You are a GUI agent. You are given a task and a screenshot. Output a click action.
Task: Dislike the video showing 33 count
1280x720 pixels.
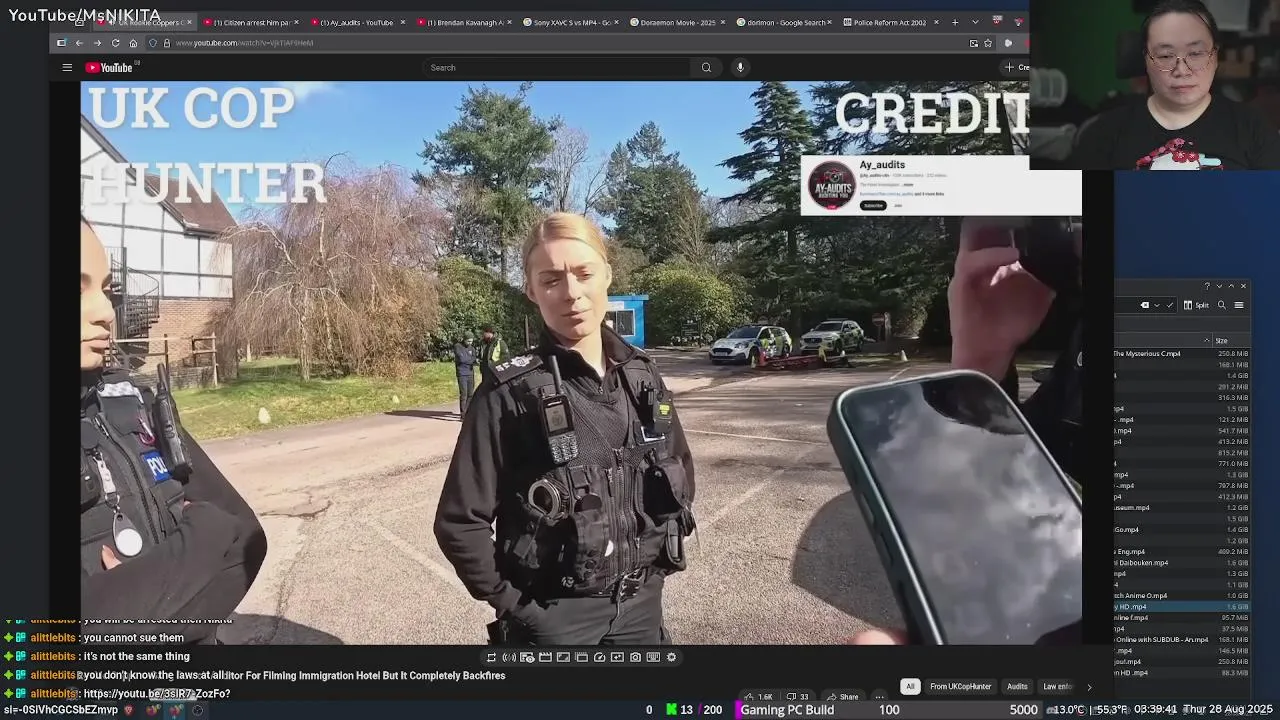tap(797, 697)
